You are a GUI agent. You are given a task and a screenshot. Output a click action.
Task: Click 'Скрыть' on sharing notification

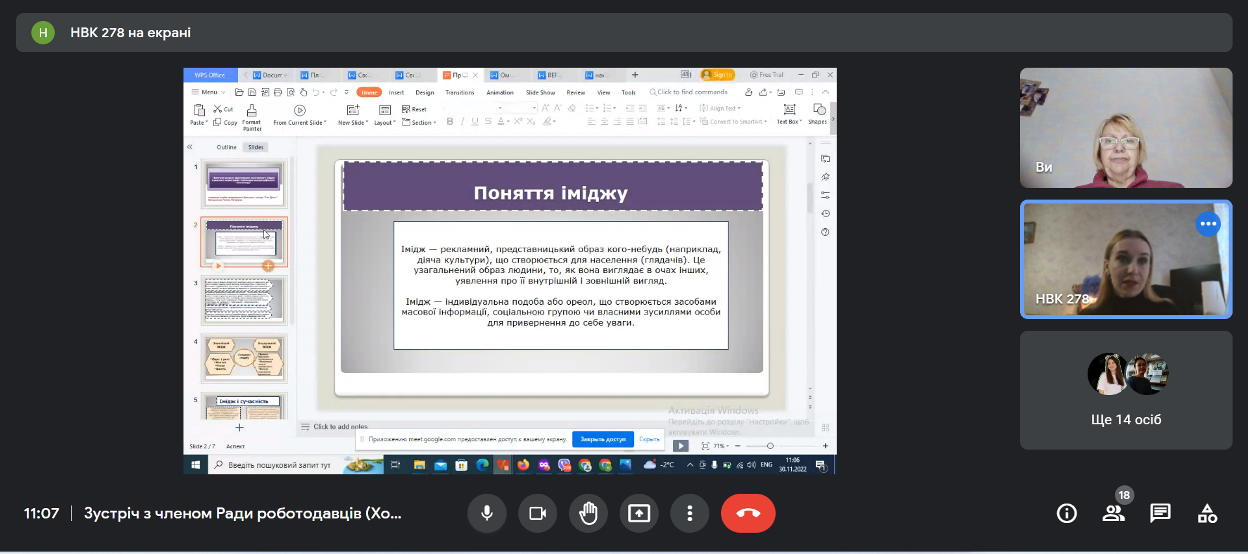point(649,439)
